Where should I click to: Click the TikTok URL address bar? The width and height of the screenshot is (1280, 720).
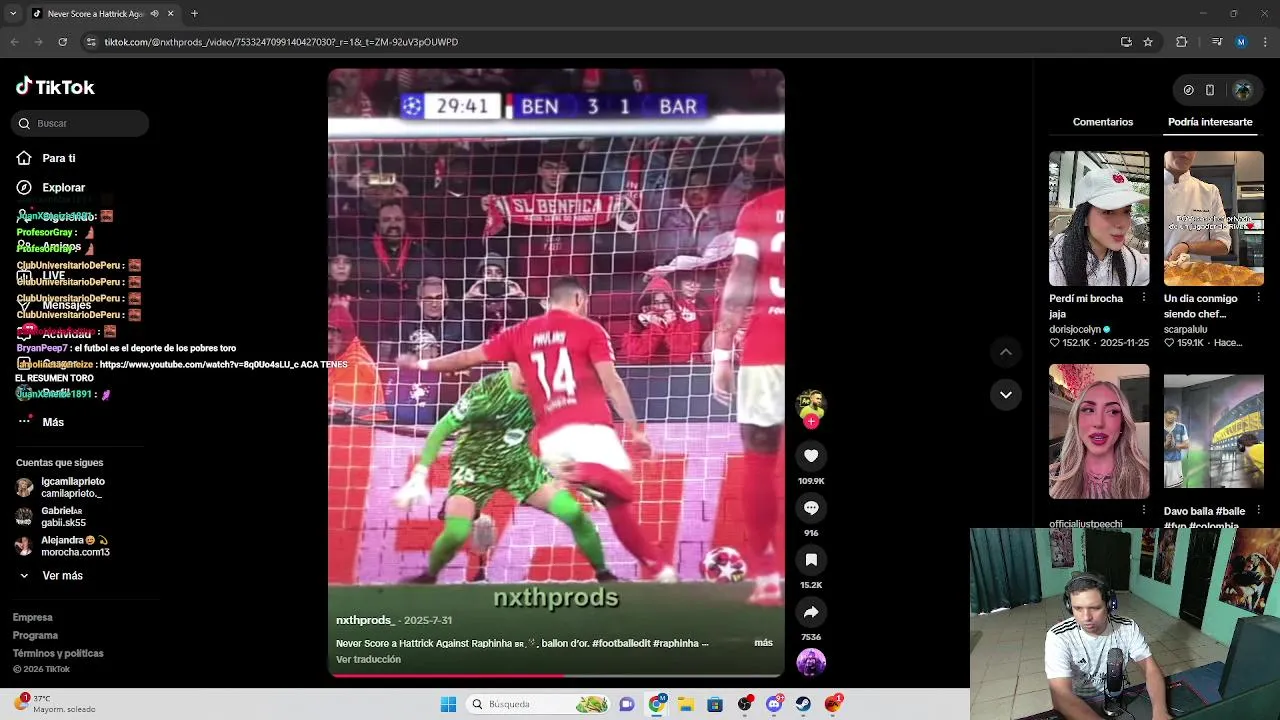click(600, 42)
